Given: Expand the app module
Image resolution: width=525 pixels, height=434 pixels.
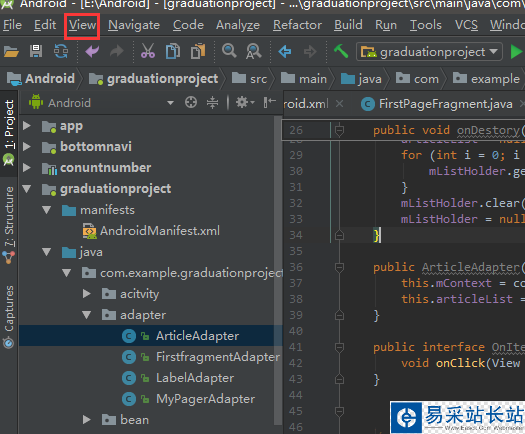Looking at the screenshot, I should pos(27,126).
